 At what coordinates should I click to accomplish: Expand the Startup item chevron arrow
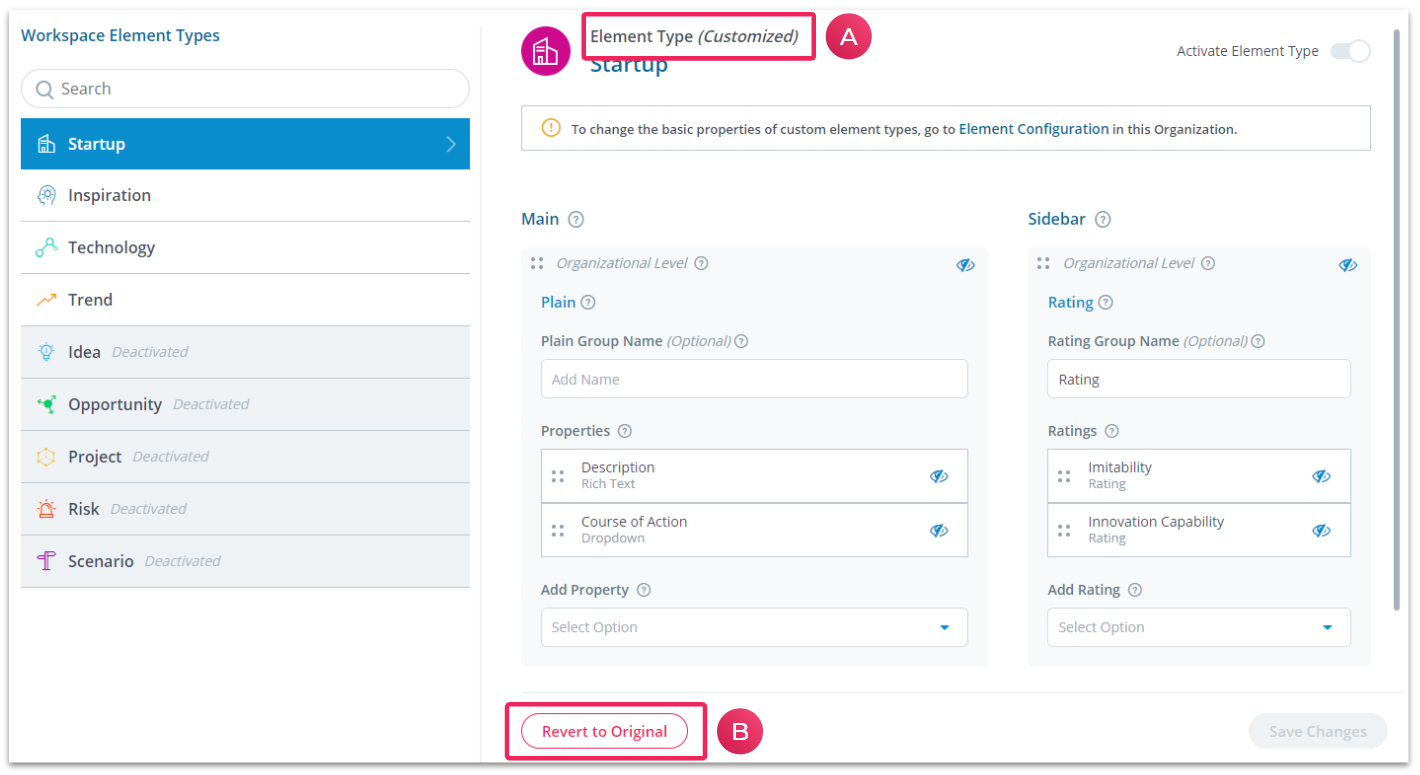point(451,144)
